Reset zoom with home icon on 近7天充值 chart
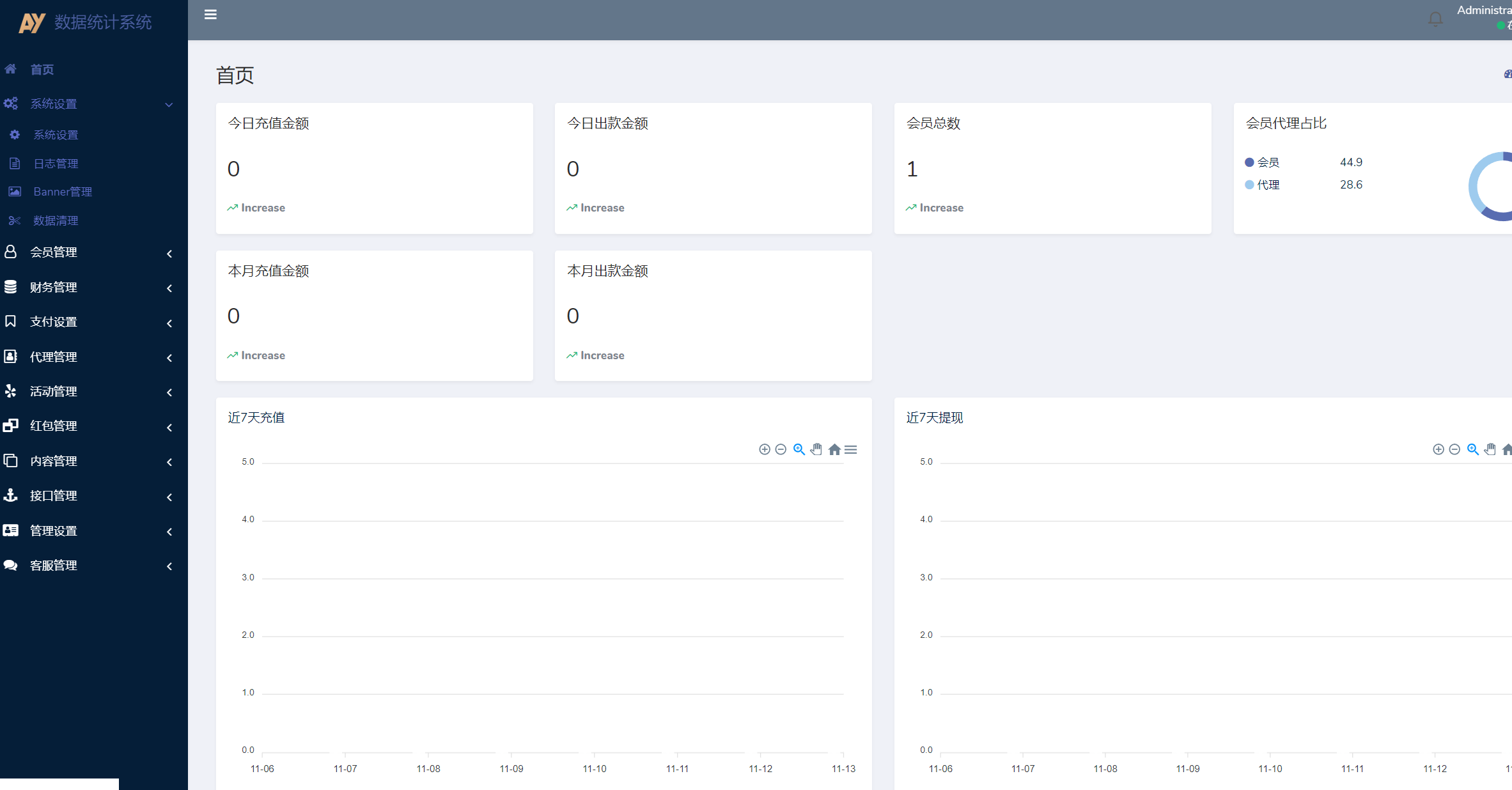Image resolution: width=1512 pixels, height=790 pixels. pyautogui.click(x=834, y=449)
